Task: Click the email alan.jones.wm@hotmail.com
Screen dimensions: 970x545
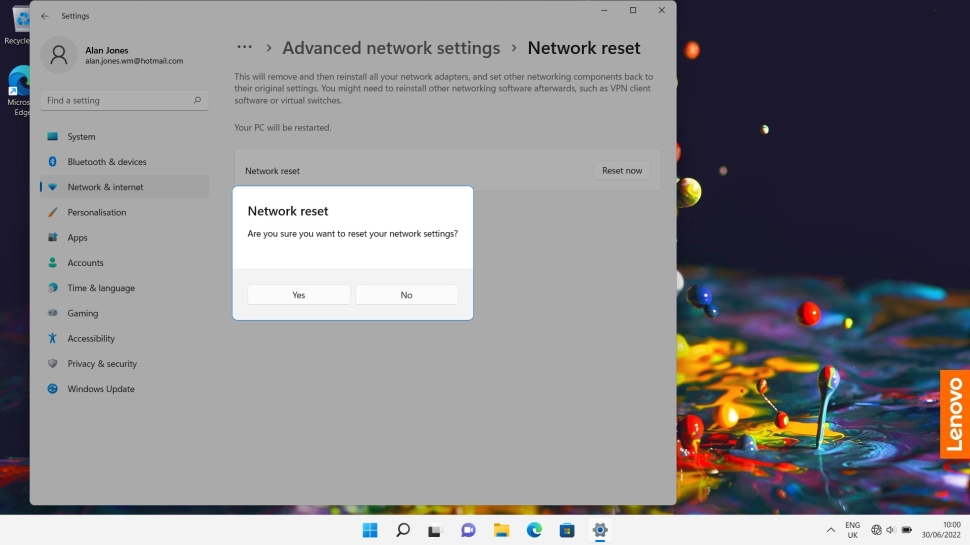Action: pos(134,61)
